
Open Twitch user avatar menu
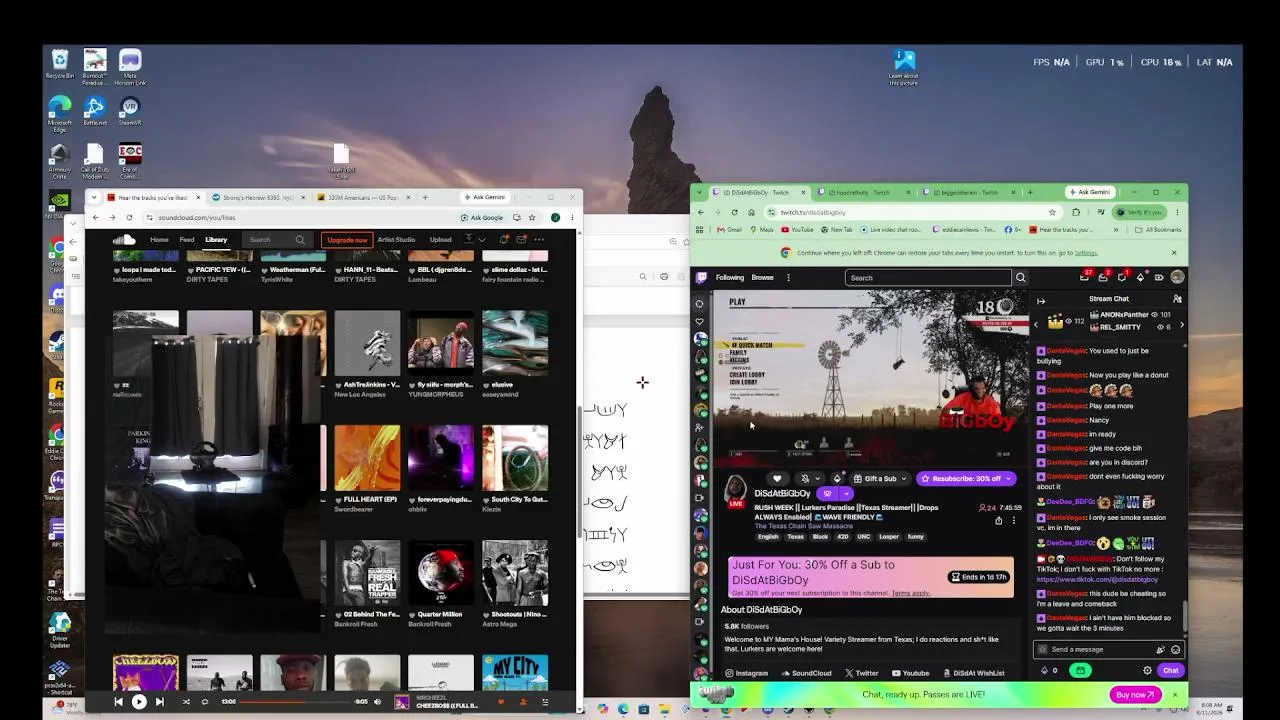[x=1177, y=278]
